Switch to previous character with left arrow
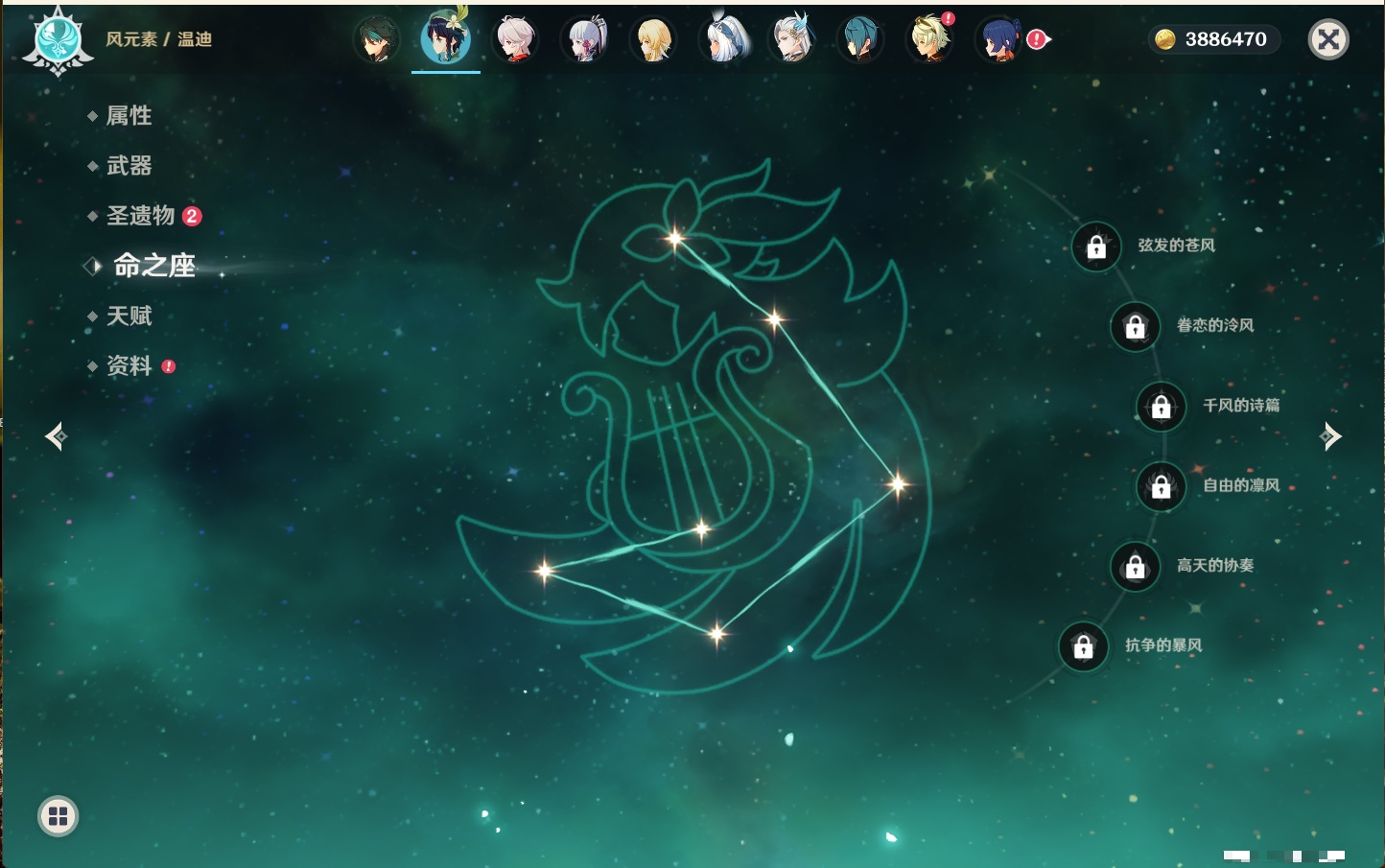Image resolution: width=1385 pixels, height=868 pixels. (56, 436)
